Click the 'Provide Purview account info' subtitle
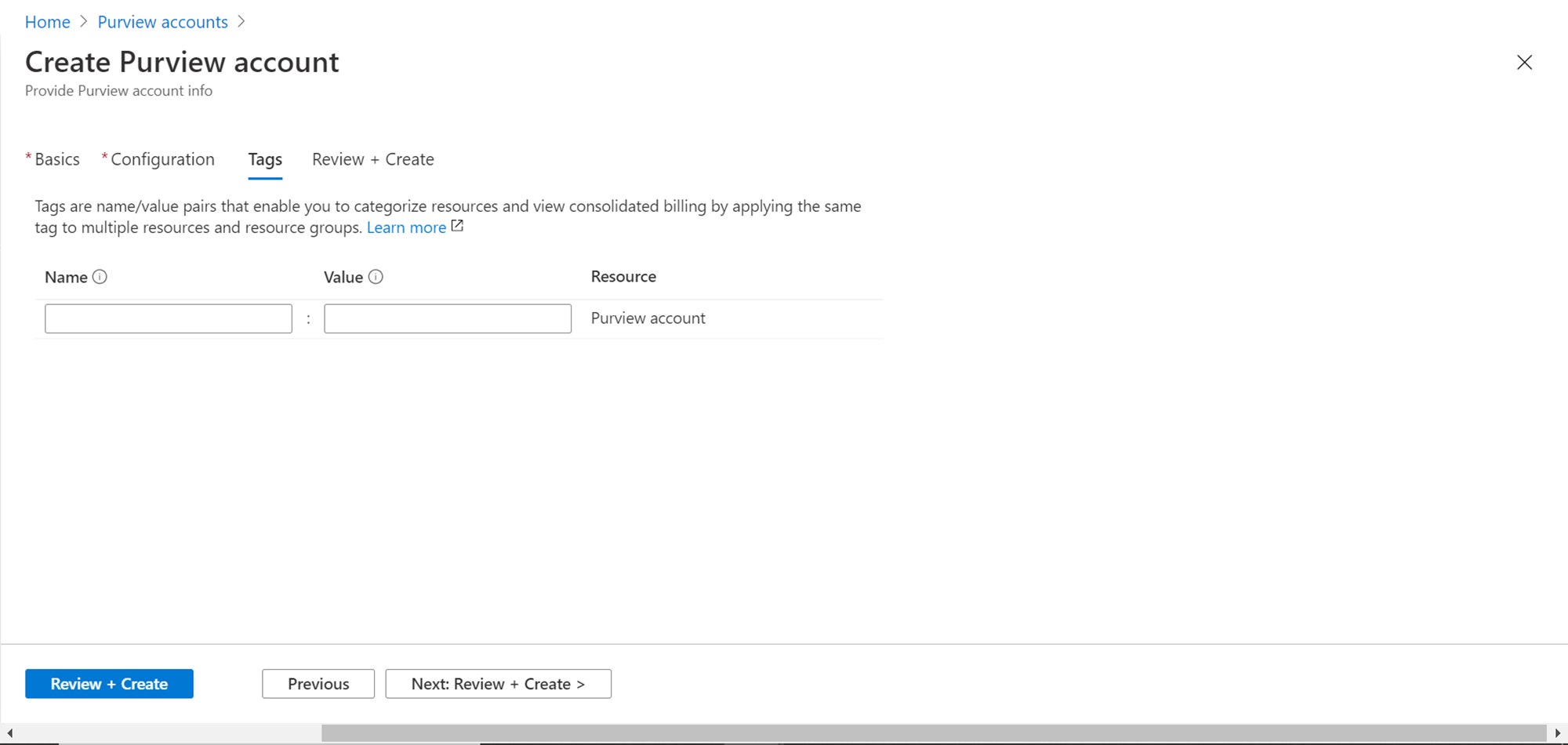The image size is (1568, 745). point(118,91)
